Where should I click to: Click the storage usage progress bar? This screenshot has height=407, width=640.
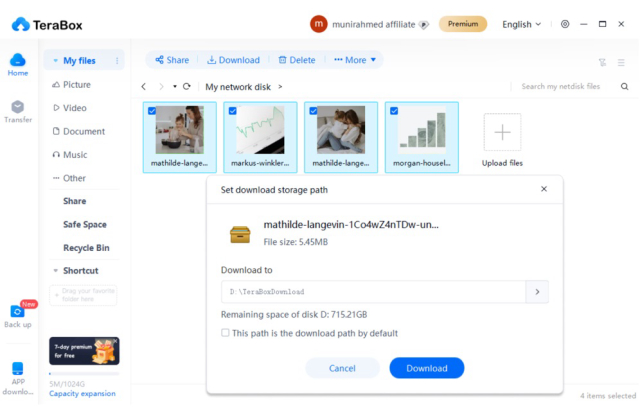click(x=84, y=374)
